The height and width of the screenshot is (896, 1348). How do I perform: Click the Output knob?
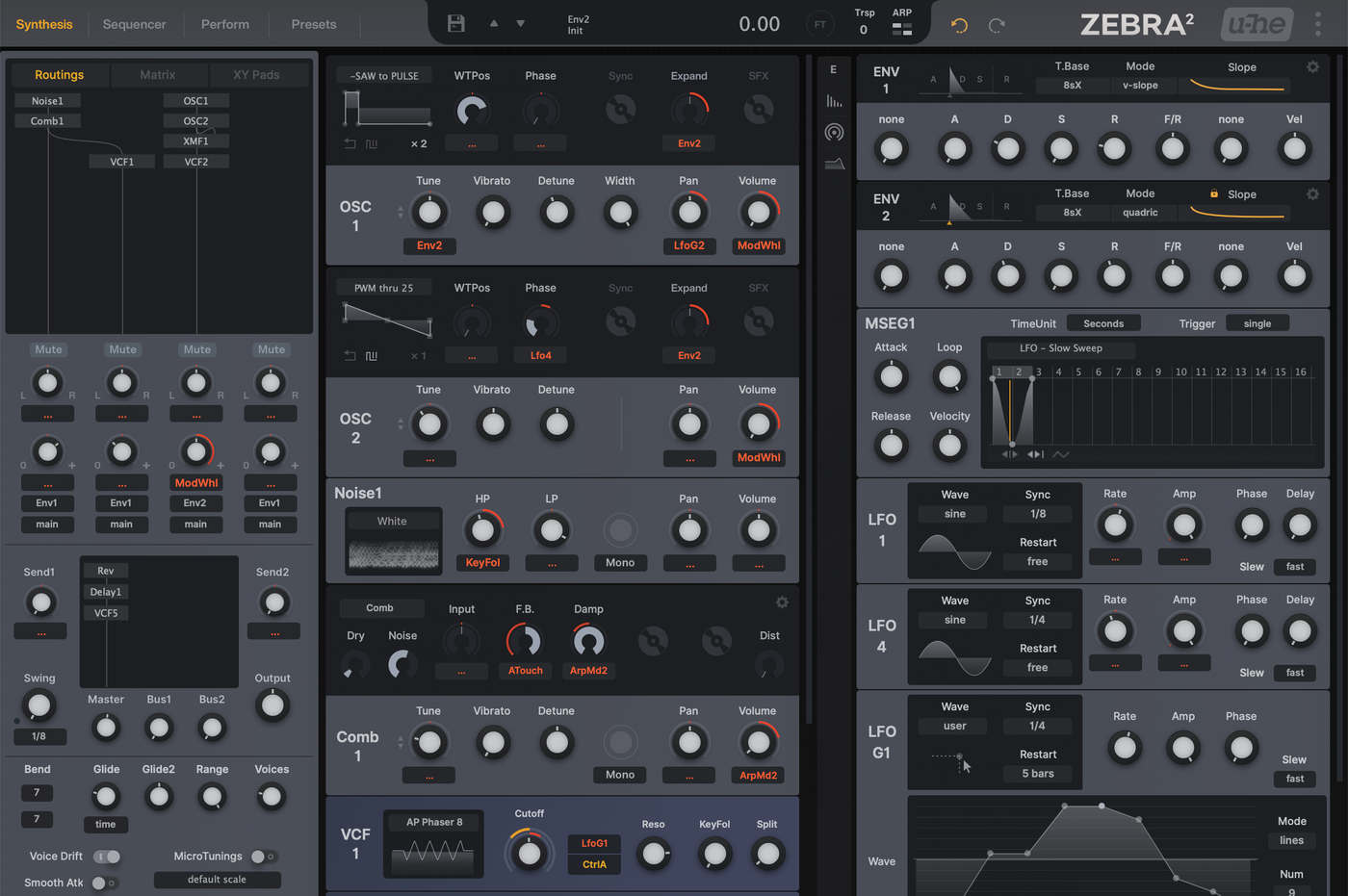click(x=272, y=705)
